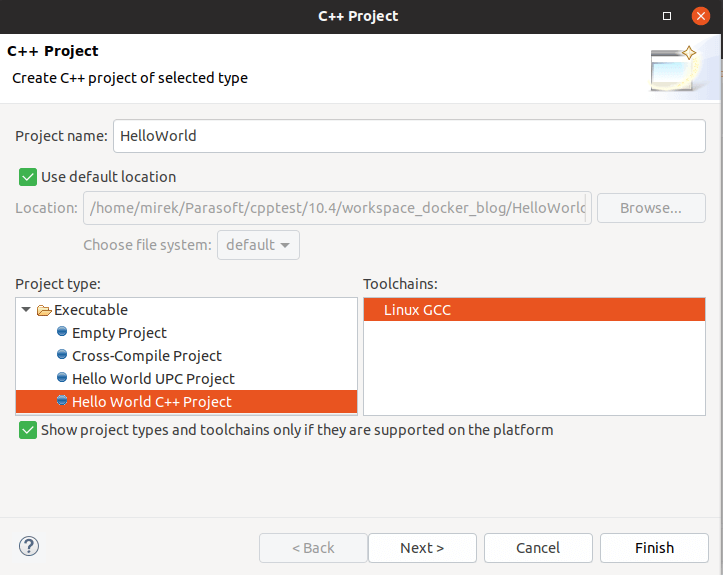This screenshot has width=723, height=575.
Task: Click the Finish button
Action: tap(654, 548)
